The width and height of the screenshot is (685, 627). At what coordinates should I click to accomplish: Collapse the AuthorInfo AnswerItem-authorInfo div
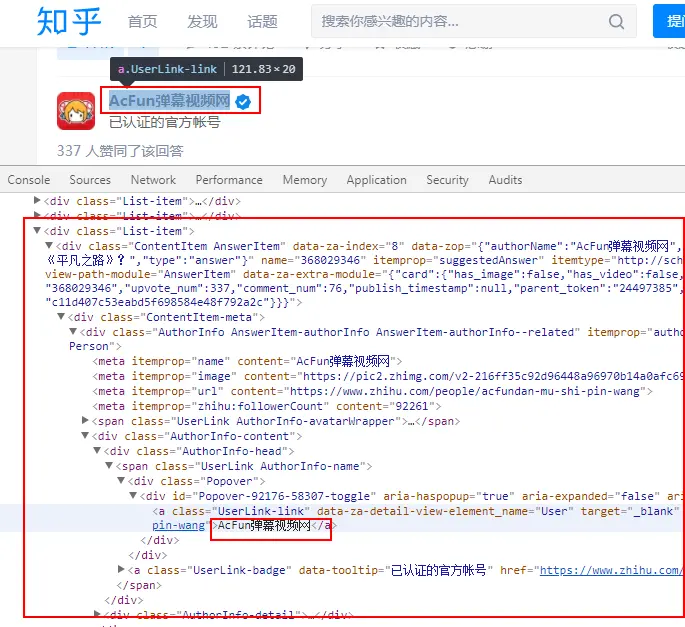[x=73, y=332]
